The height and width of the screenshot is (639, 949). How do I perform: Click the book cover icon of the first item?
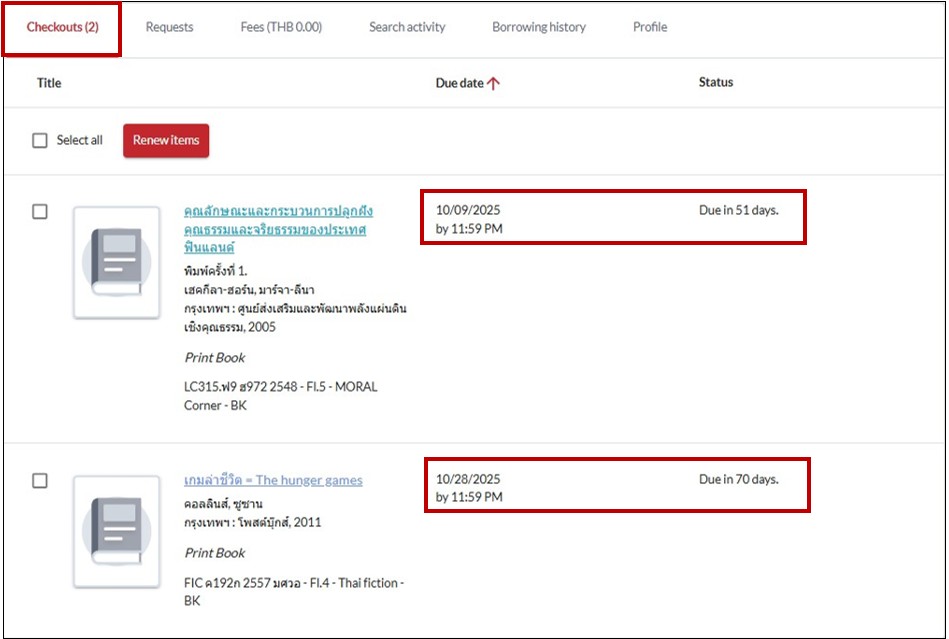117,262
